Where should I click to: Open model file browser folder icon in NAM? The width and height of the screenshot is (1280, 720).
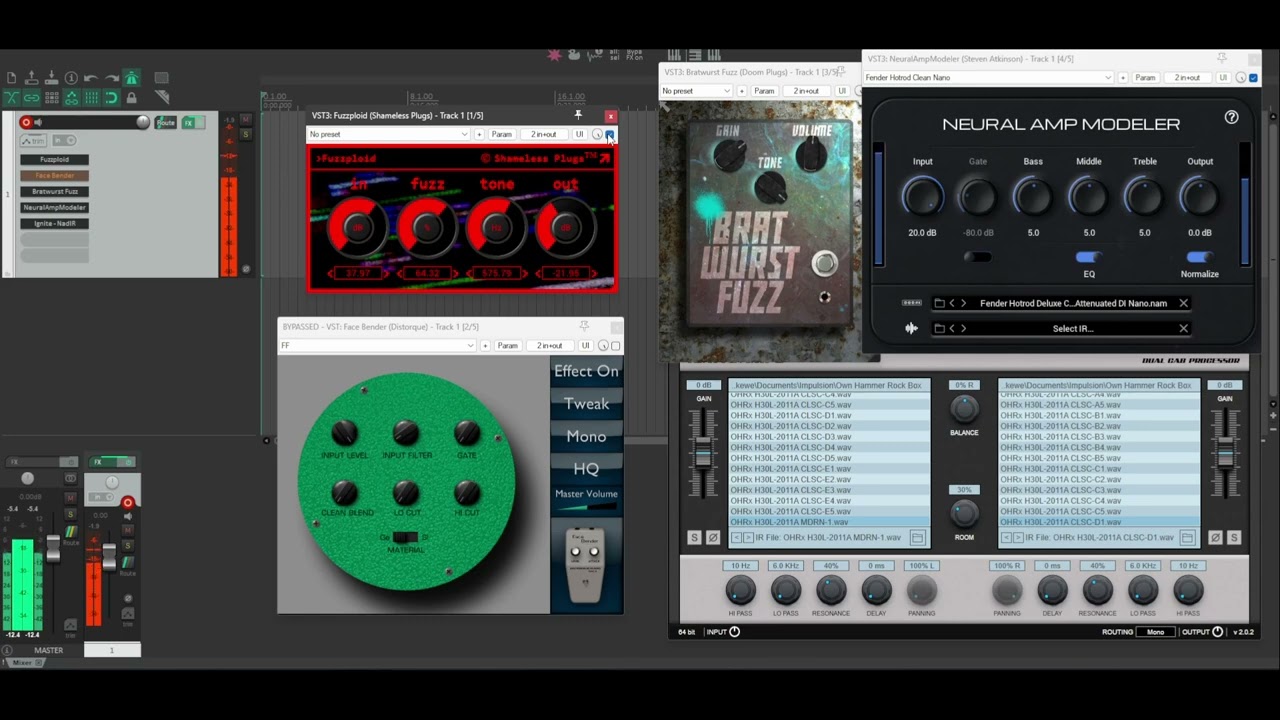[x=939, y=303]
